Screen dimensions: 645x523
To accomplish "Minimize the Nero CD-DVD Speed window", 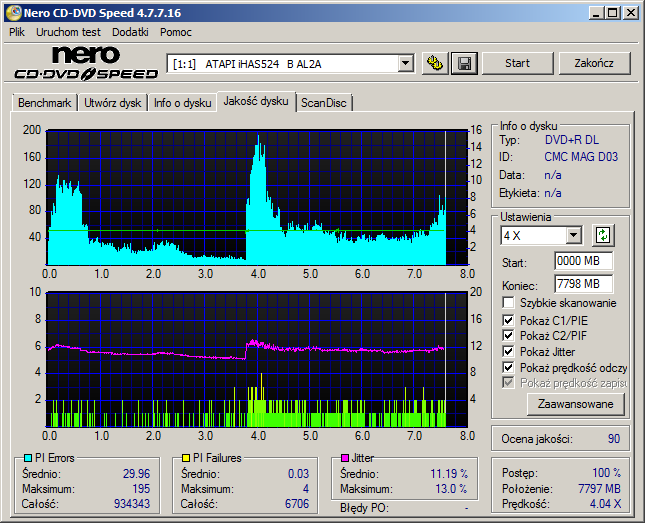I will click(x=596, y=13).
